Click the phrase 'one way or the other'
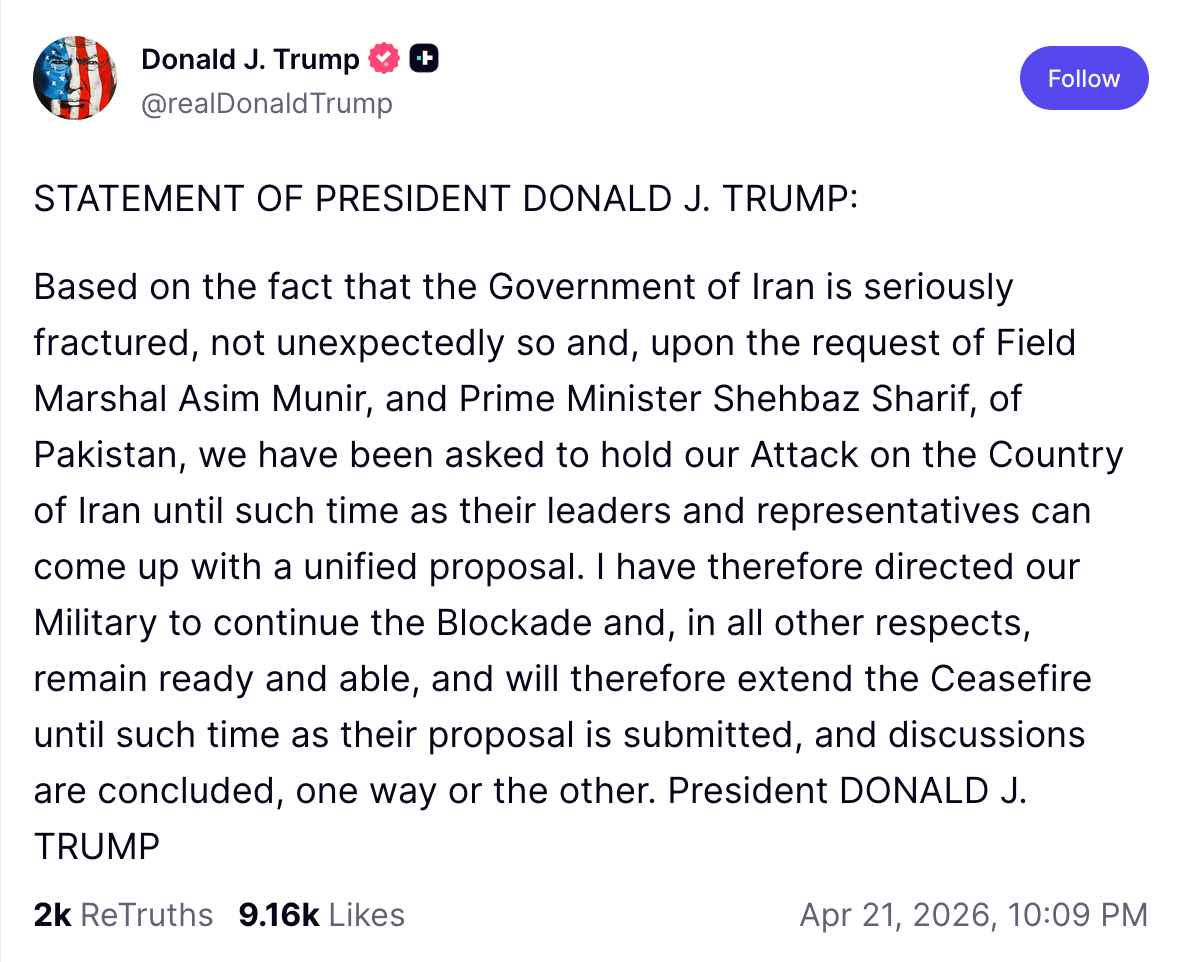This screenshot has height=962, width=1180. pyautogui.click(x=474, y=791)
